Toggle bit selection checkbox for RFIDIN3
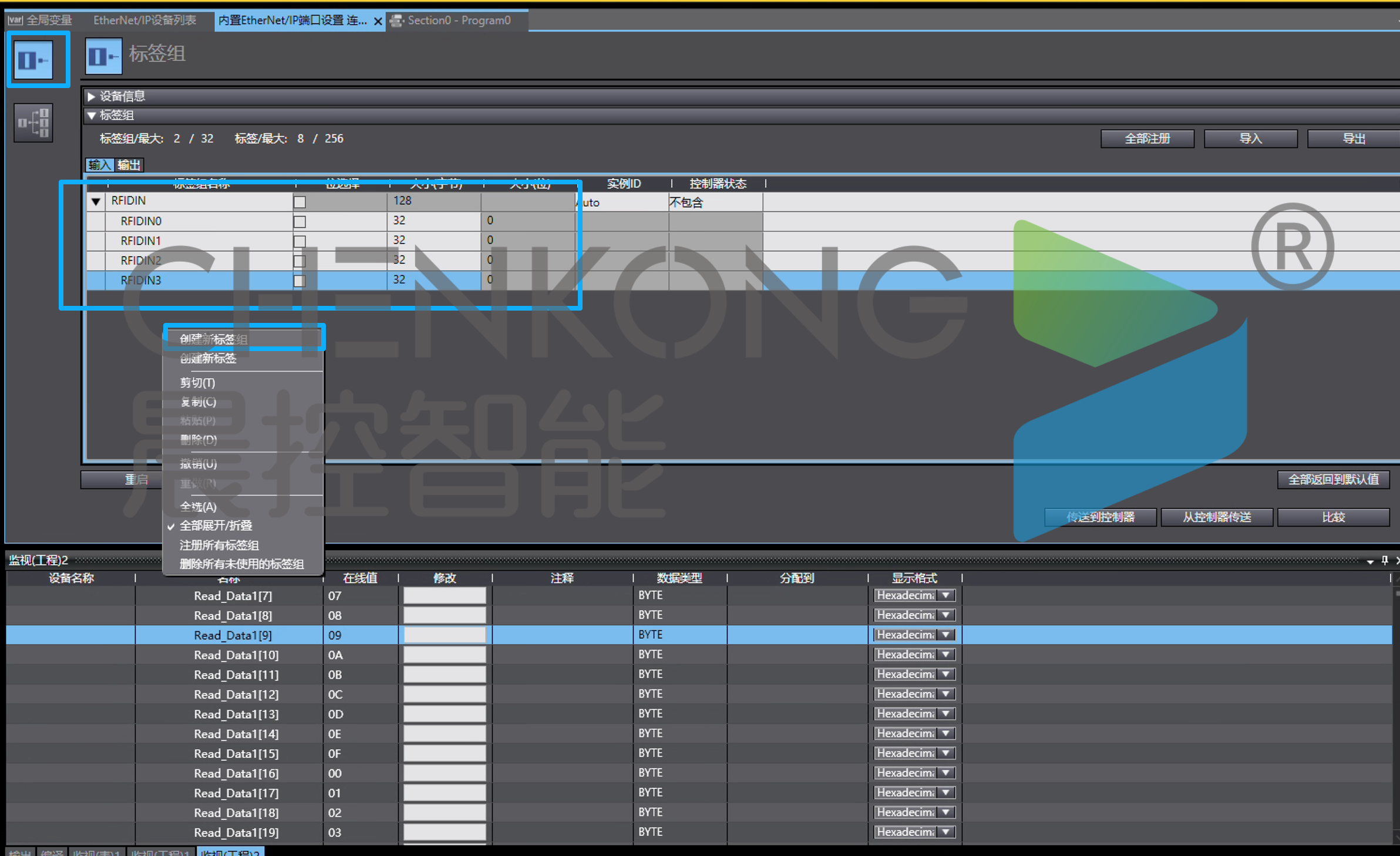This screenshot has width=1400, height=856. [x=299, y=281]
